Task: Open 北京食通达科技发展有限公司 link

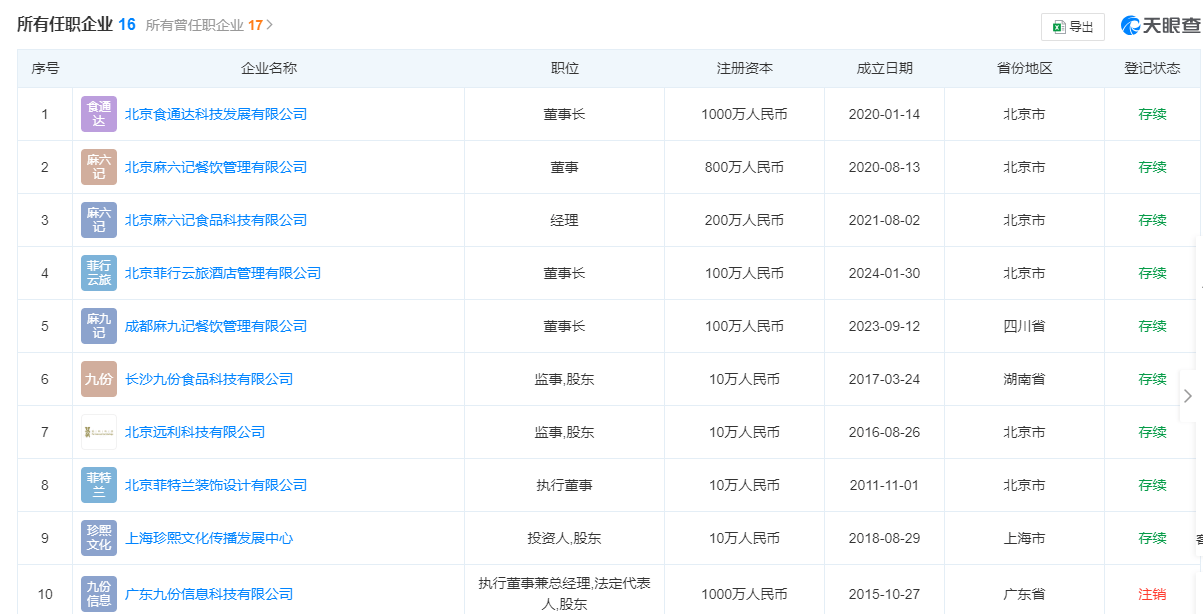Action: 216,114
